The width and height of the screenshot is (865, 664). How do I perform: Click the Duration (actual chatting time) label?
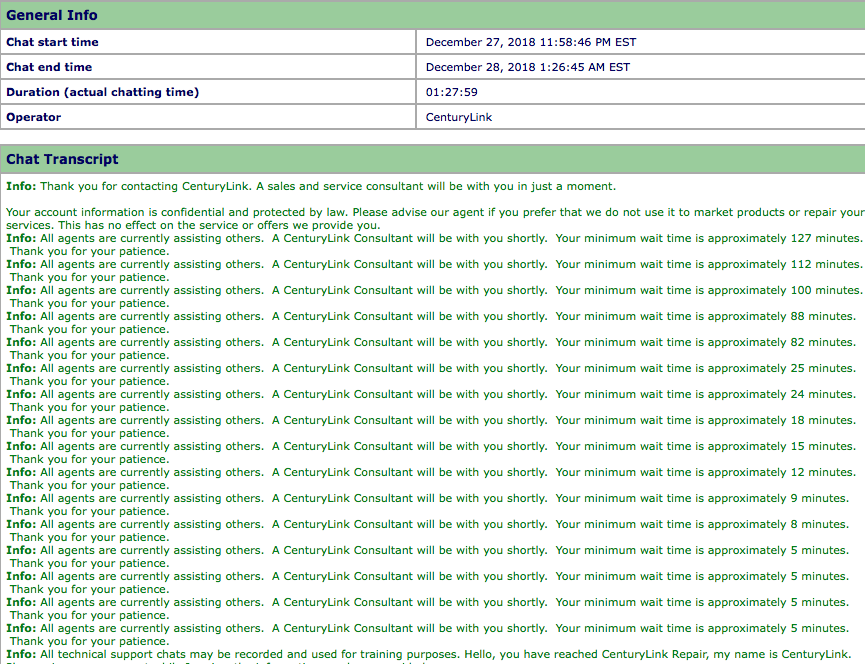[x=103, y=92]
